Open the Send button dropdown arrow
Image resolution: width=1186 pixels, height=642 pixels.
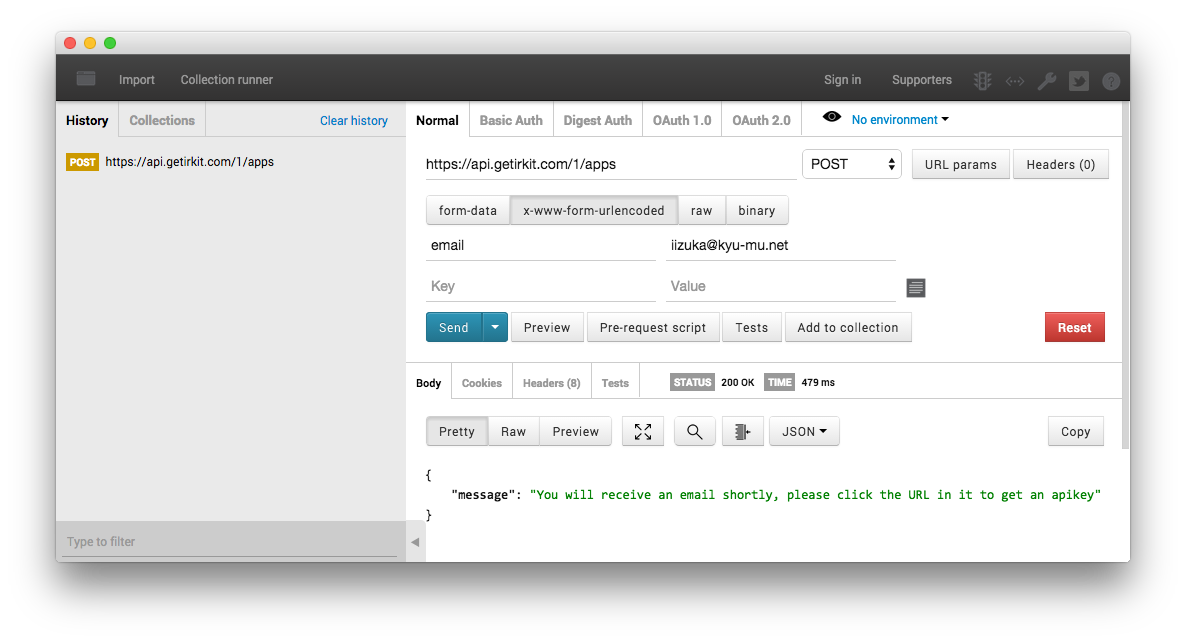pyautogui.click(x=495, y=327)
